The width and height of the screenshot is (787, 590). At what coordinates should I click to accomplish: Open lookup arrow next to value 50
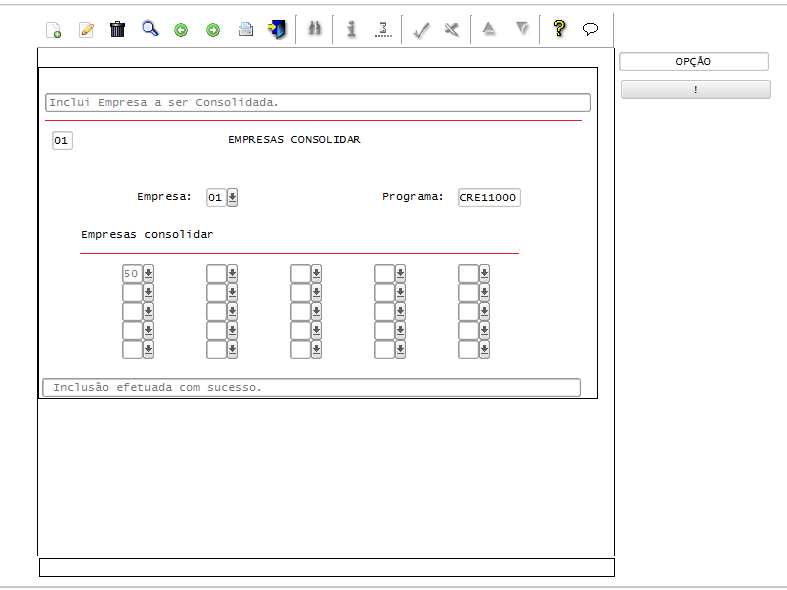148,273
